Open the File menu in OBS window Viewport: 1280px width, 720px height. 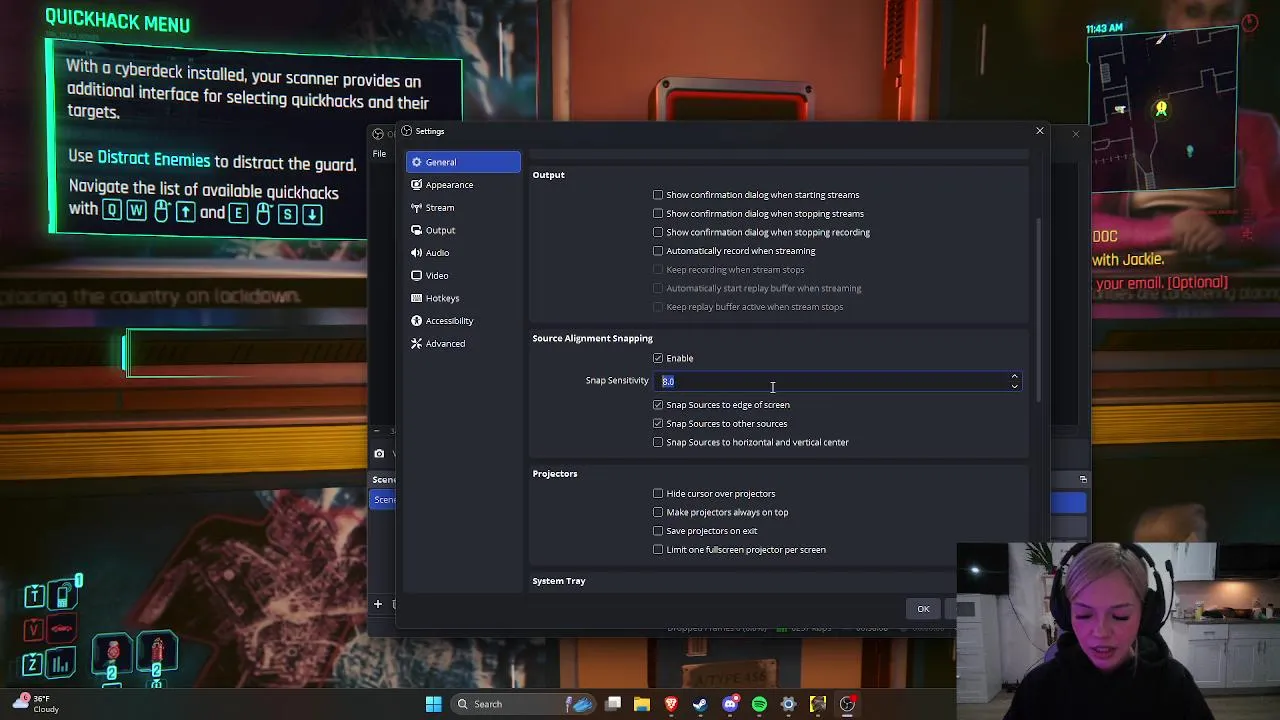coord(379,154)
